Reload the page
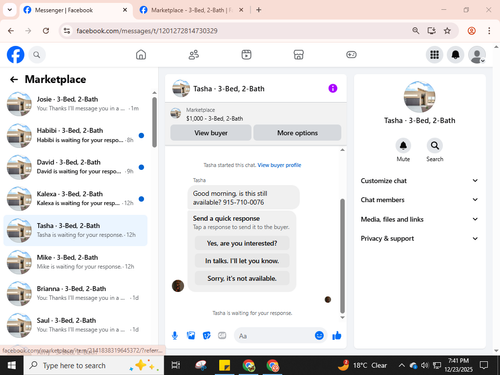 (x=46, y=31)
